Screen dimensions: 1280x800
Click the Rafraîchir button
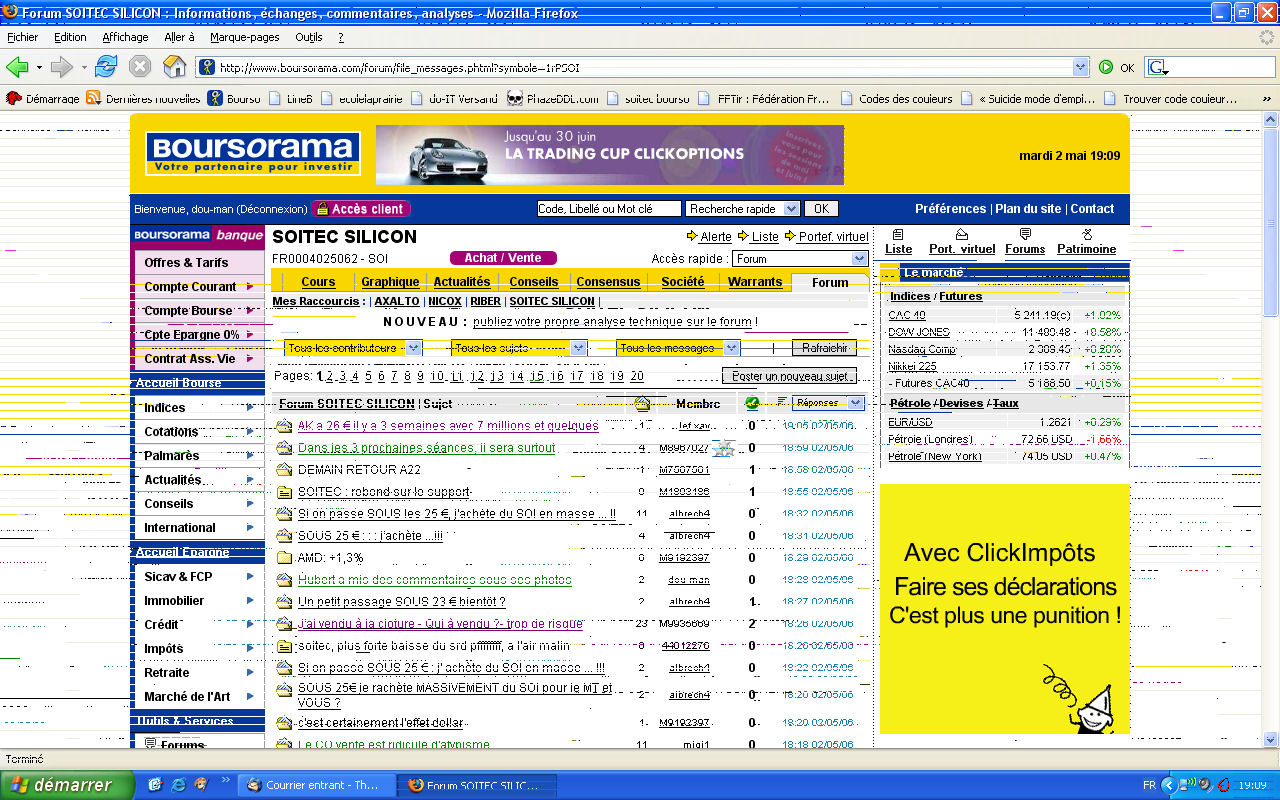click(824, 348)
